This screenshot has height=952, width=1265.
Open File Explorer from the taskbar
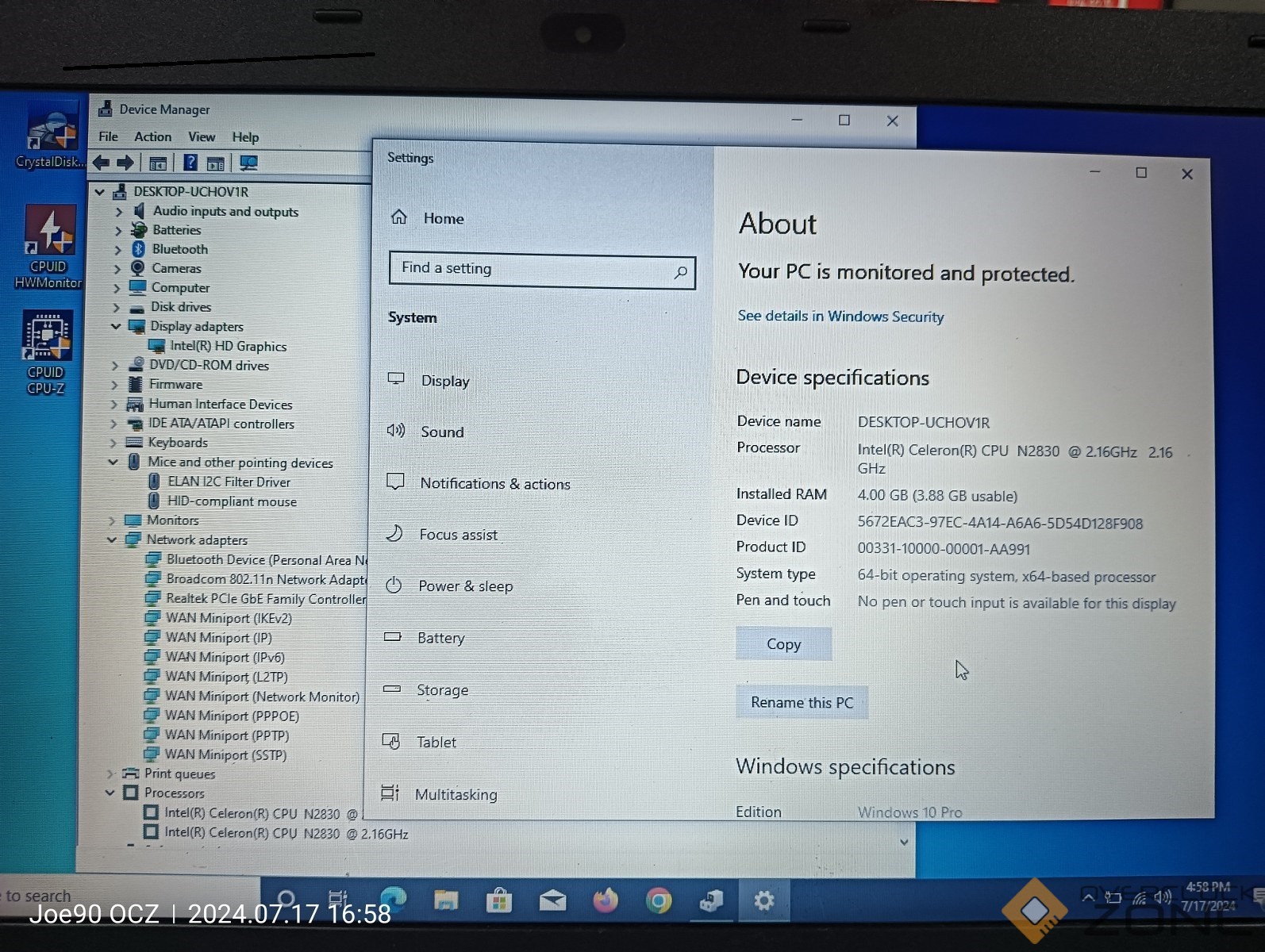(446, 900)
